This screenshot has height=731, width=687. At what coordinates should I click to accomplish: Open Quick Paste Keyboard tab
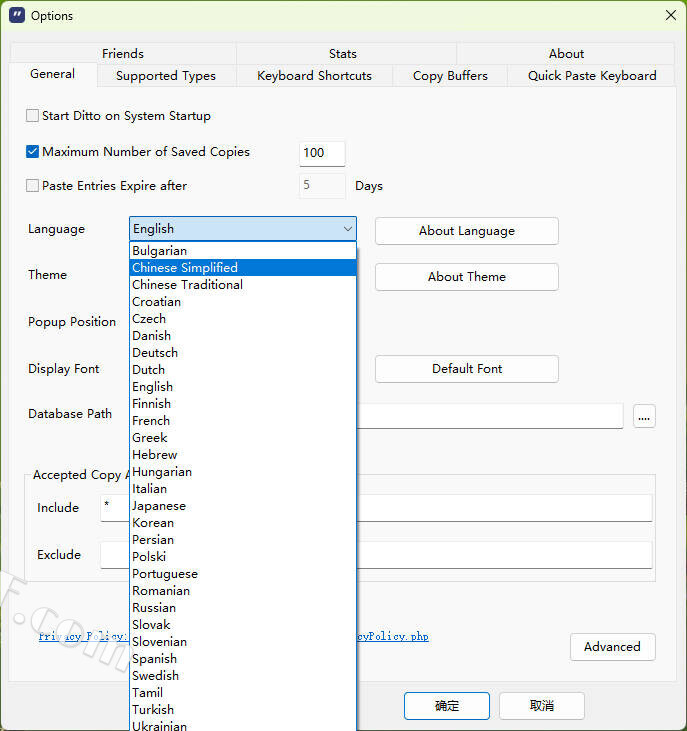(592, 76)
